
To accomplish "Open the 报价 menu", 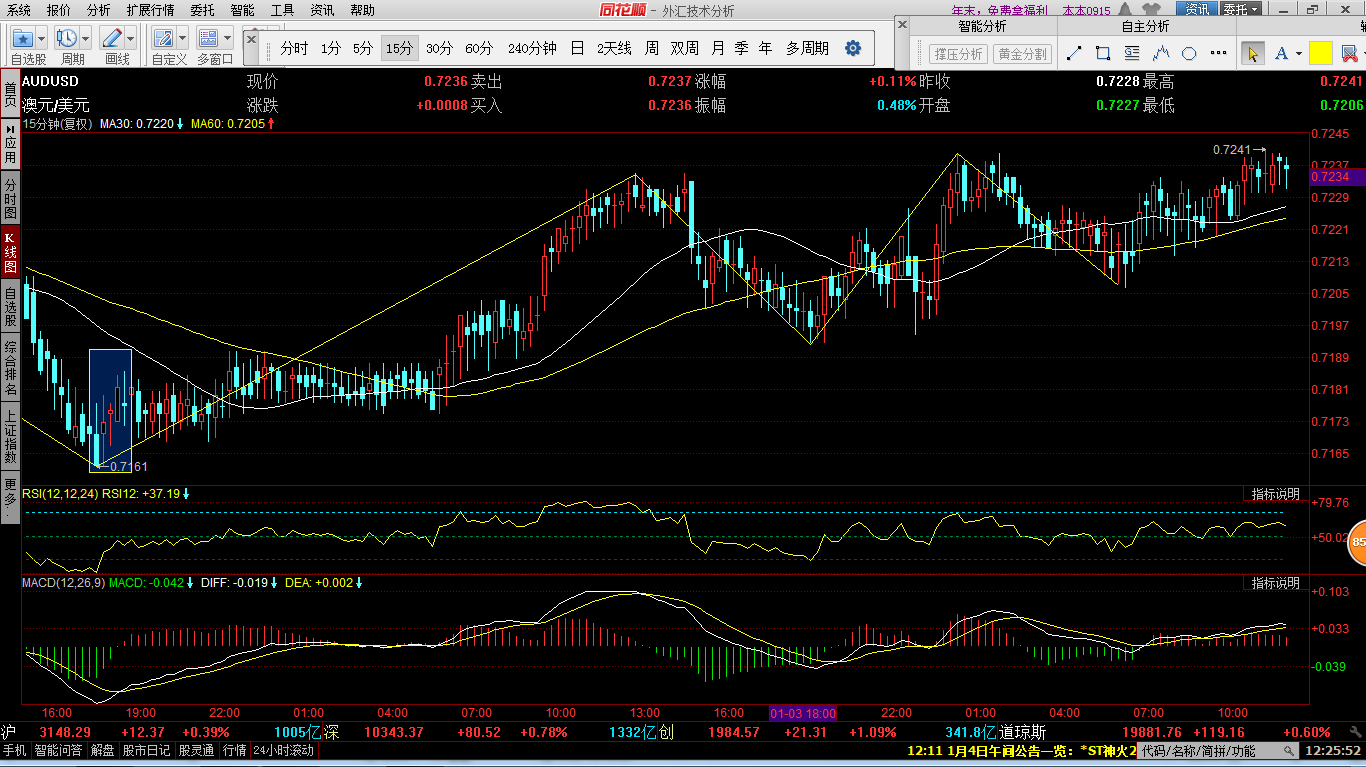I will click(x=59, y=10).
